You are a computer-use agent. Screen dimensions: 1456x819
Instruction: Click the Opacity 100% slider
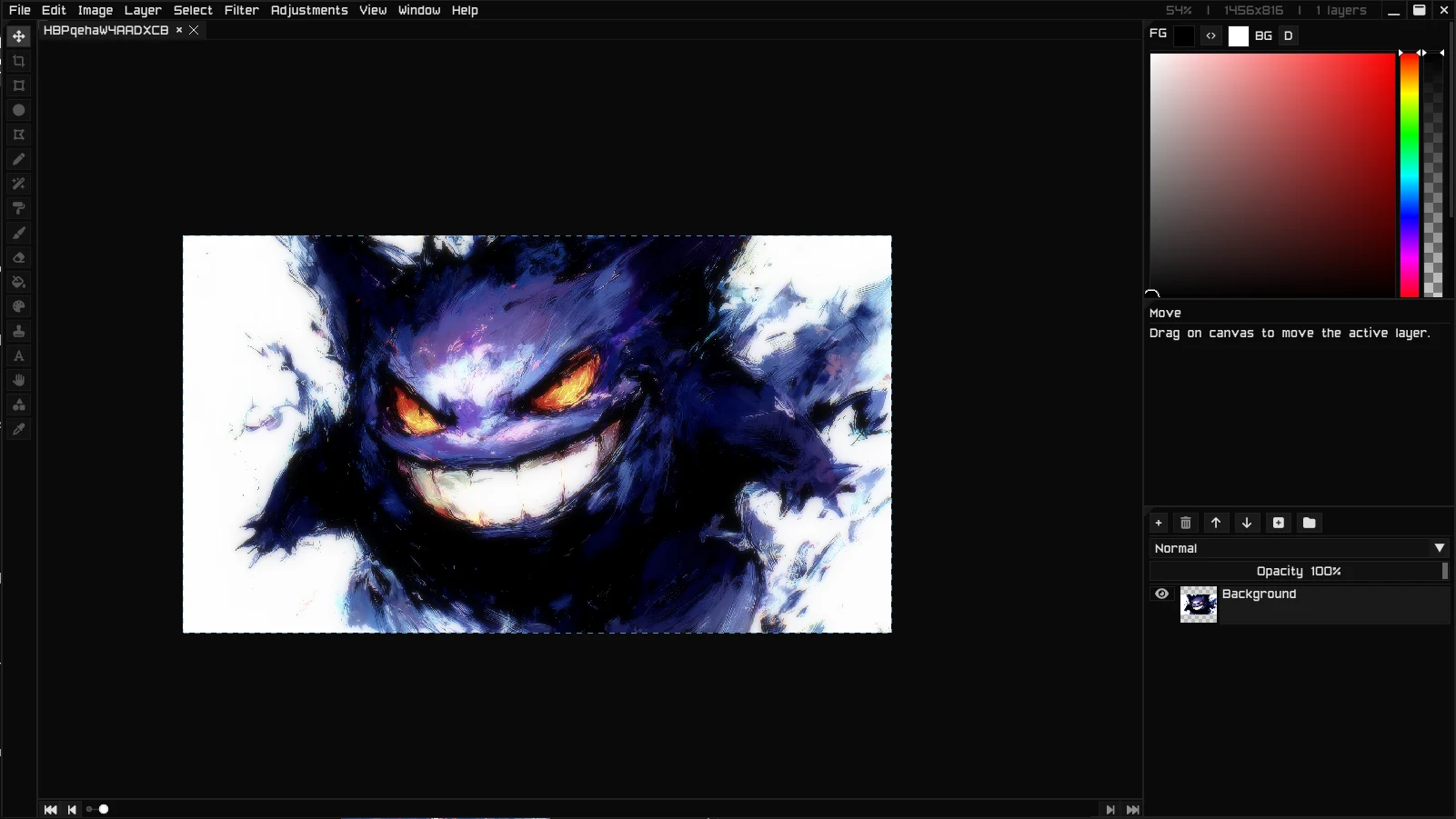1299,571
